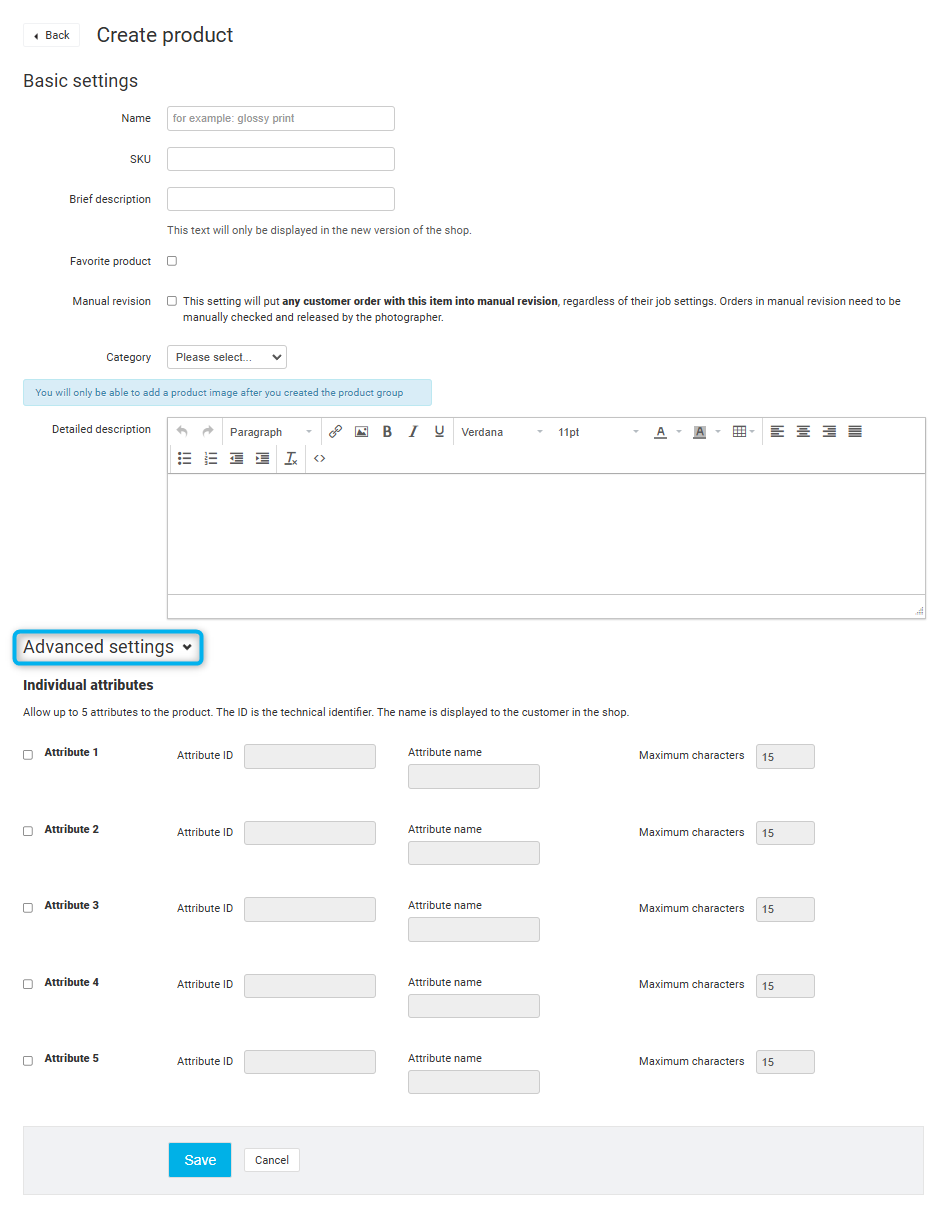This screenshot has height=1221, width=945.
Task: Click the 'Basic settings' heading
Action: [80, 81]
